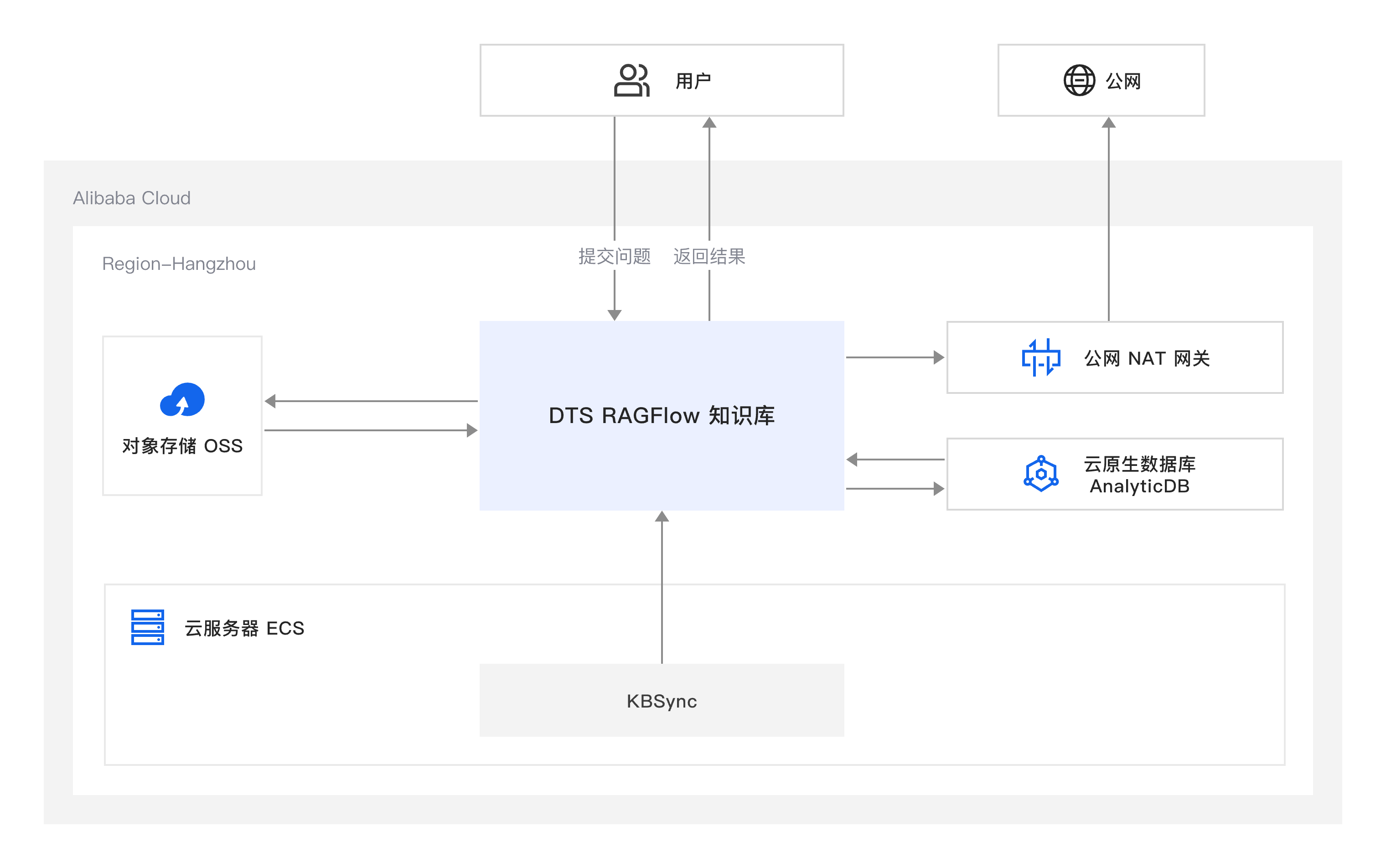Click the 返回结果 arrow label
This screenshot has height=868, width=1386.
click(x=709, y=256)
